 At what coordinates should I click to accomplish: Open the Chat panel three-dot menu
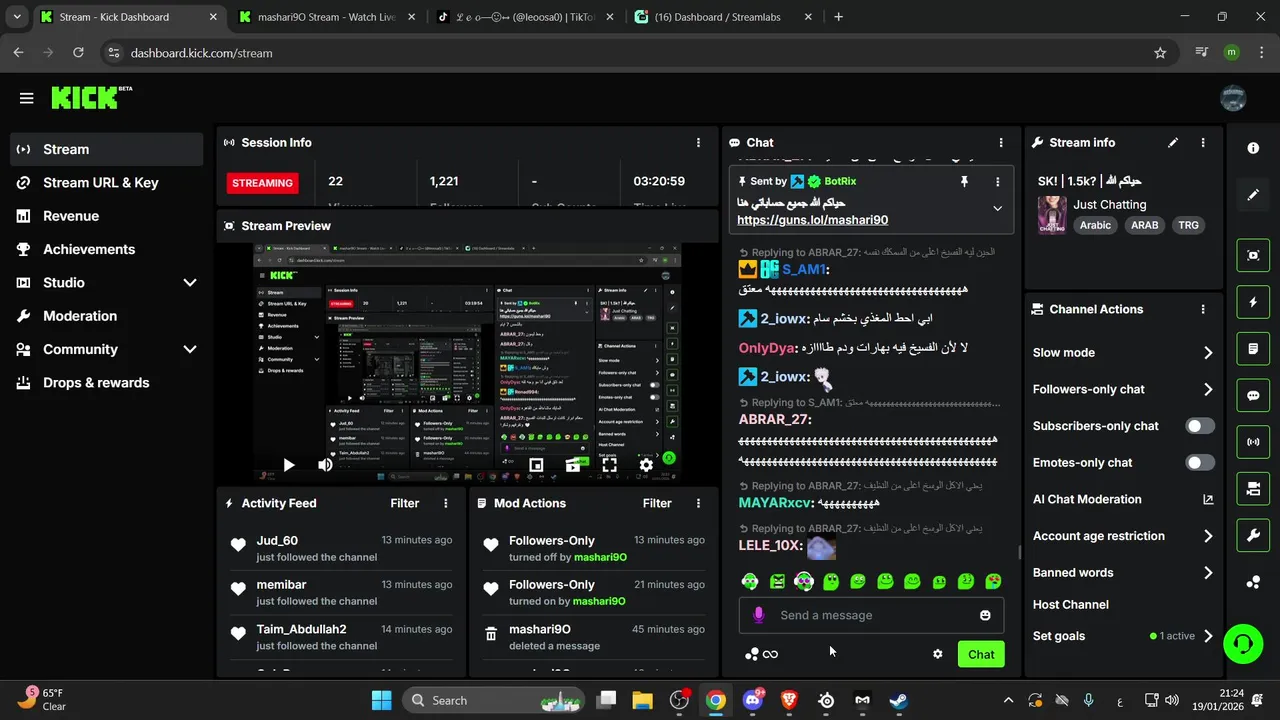[1001, 143]
